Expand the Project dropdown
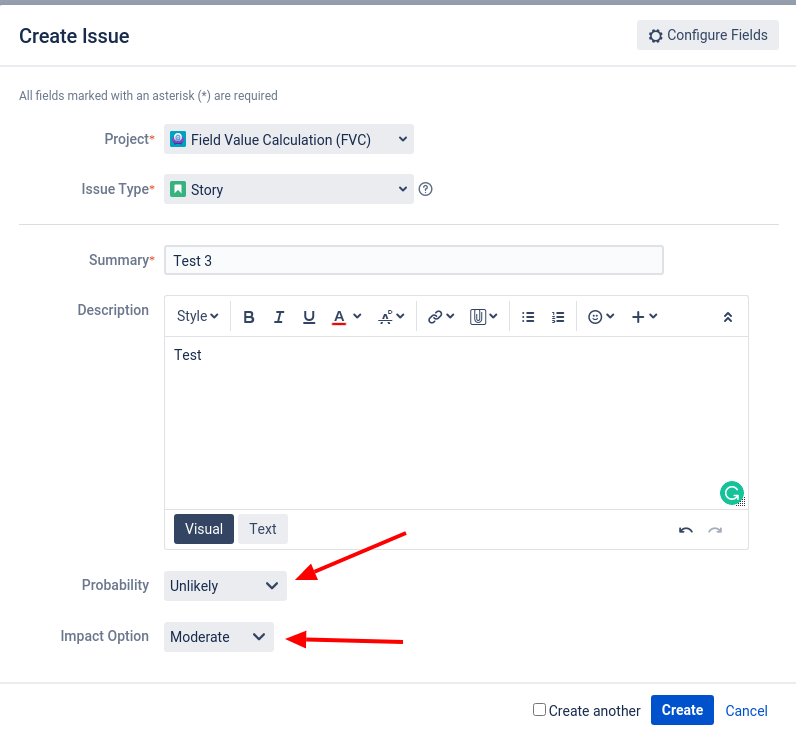This screenshot has height=732, width=796. pos(288,139)
